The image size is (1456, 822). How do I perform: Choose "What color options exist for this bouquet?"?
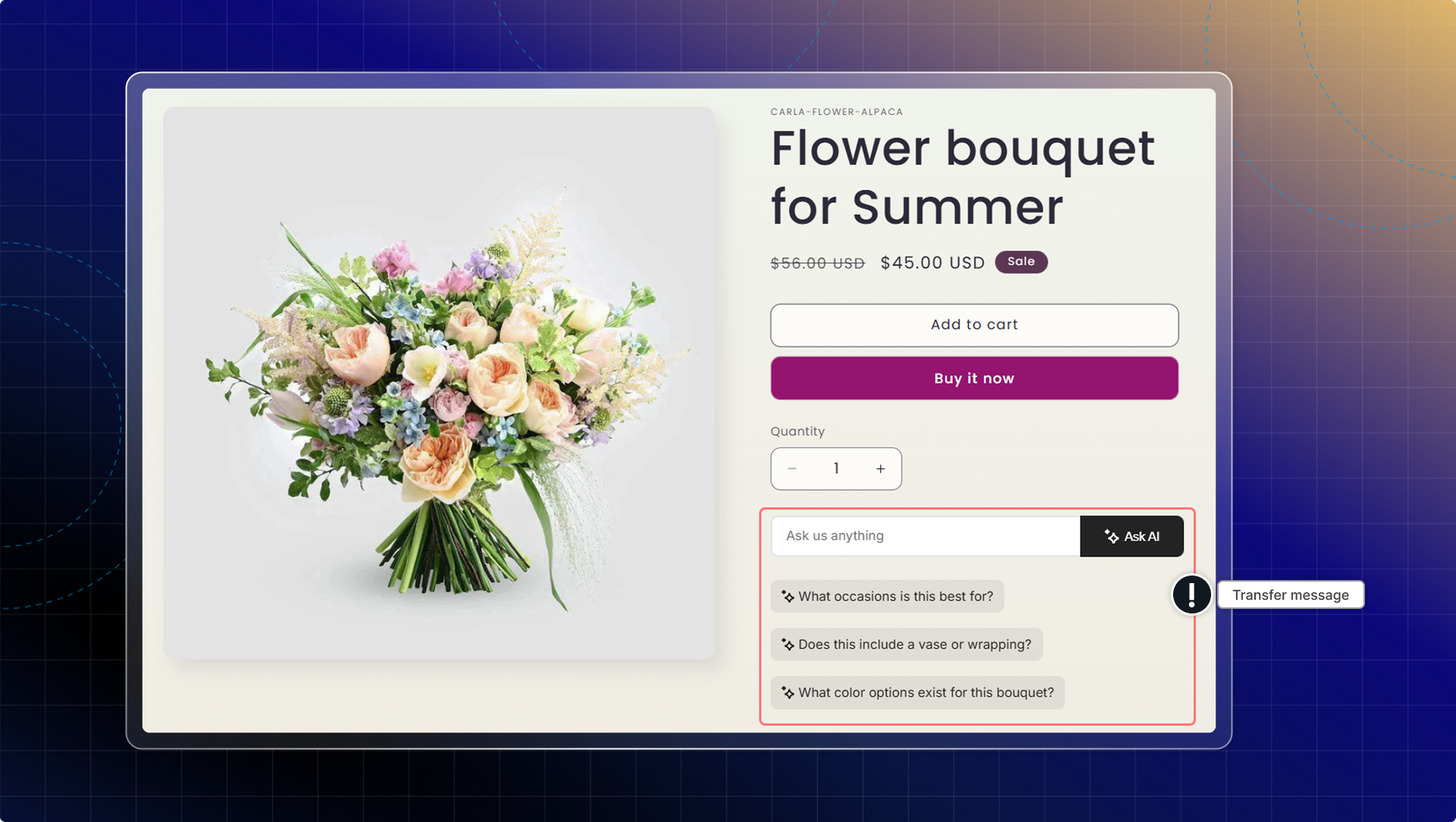(x=925, y=693)
